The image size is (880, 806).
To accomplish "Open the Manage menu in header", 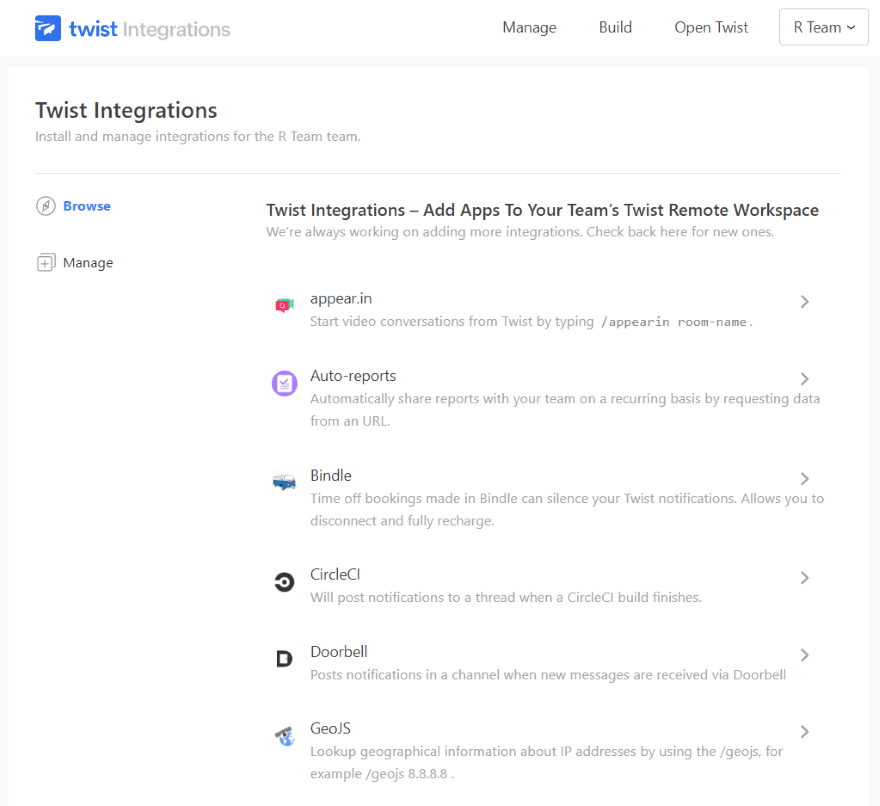I will (x=529, y=28).
